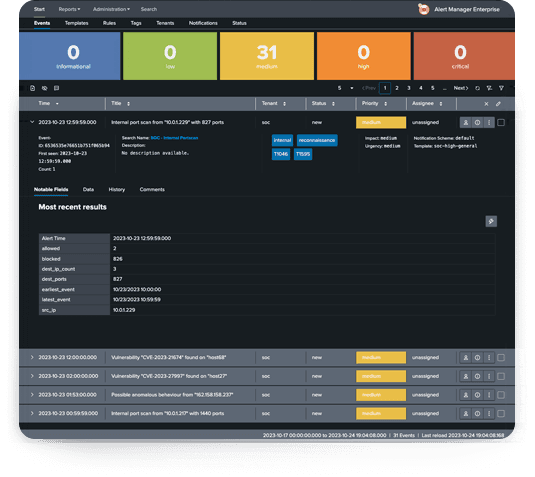Expand the 00:59:59 port scan event row

coord(32,413)
